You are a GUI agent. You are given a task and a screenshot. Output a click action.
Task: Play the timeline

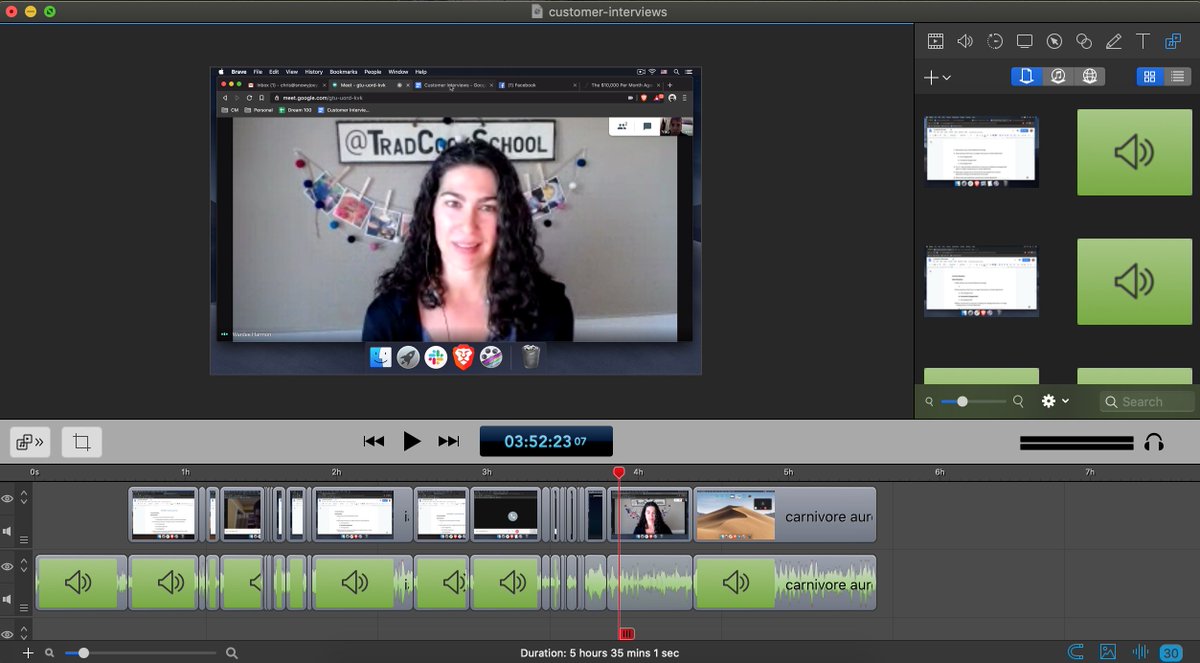(x=412, y=441)
